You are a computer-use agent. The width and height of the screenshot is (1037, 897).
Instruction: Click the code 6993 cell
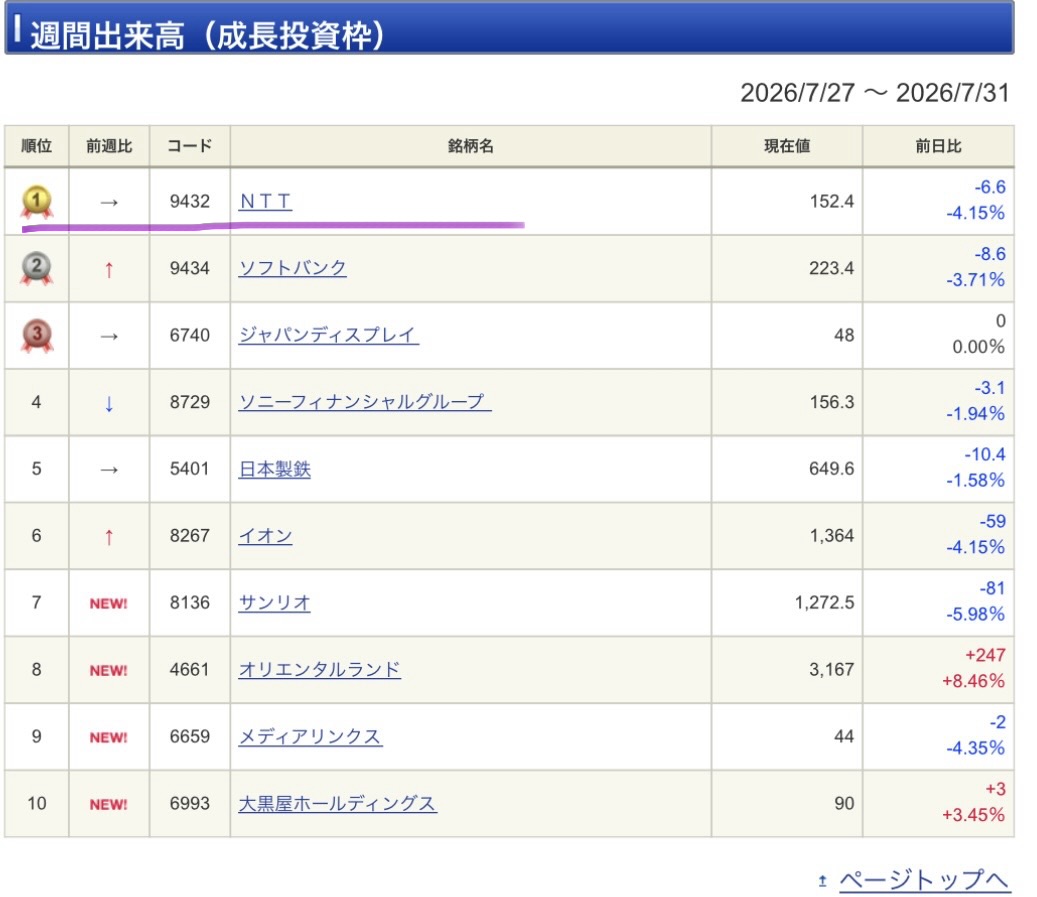pos(190,802)
